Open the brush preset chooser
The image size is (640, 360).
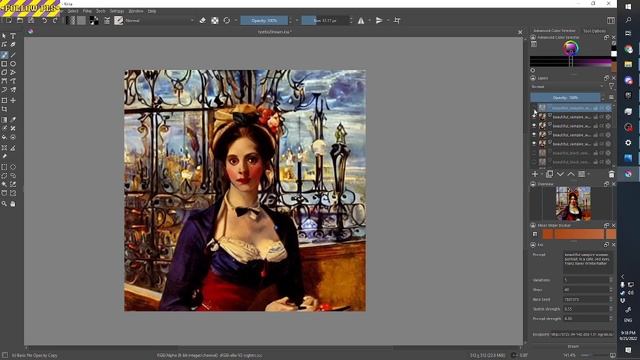119,20
